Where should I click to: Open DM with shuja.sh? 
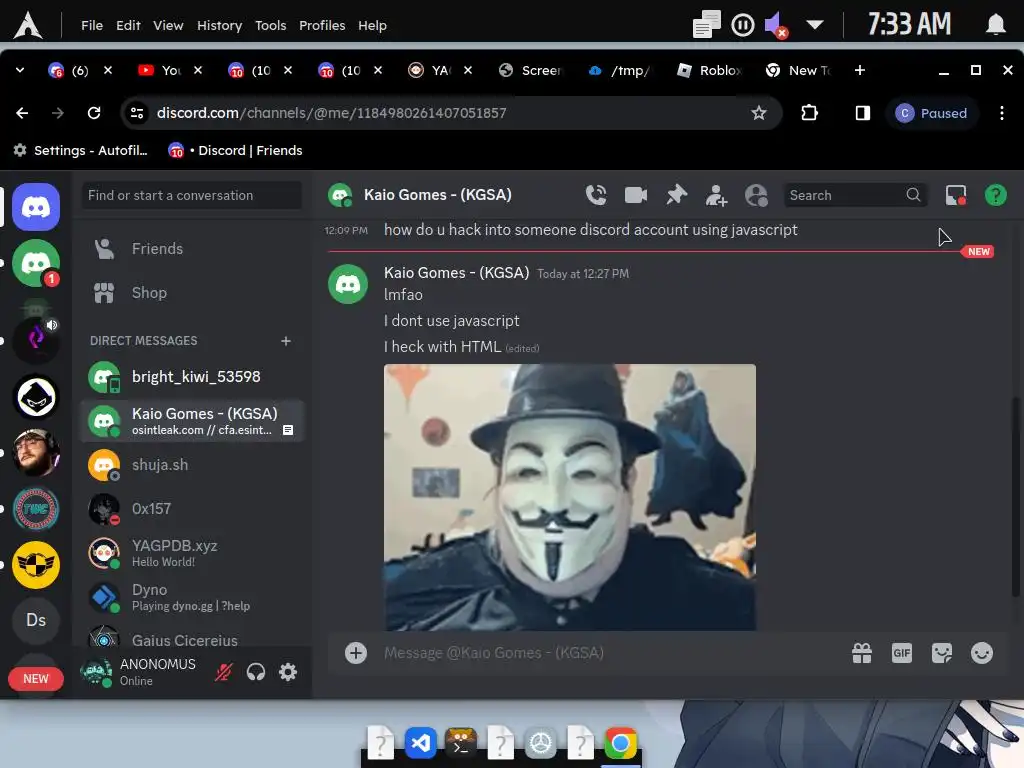pyautogui.click(x=192, y=465)
